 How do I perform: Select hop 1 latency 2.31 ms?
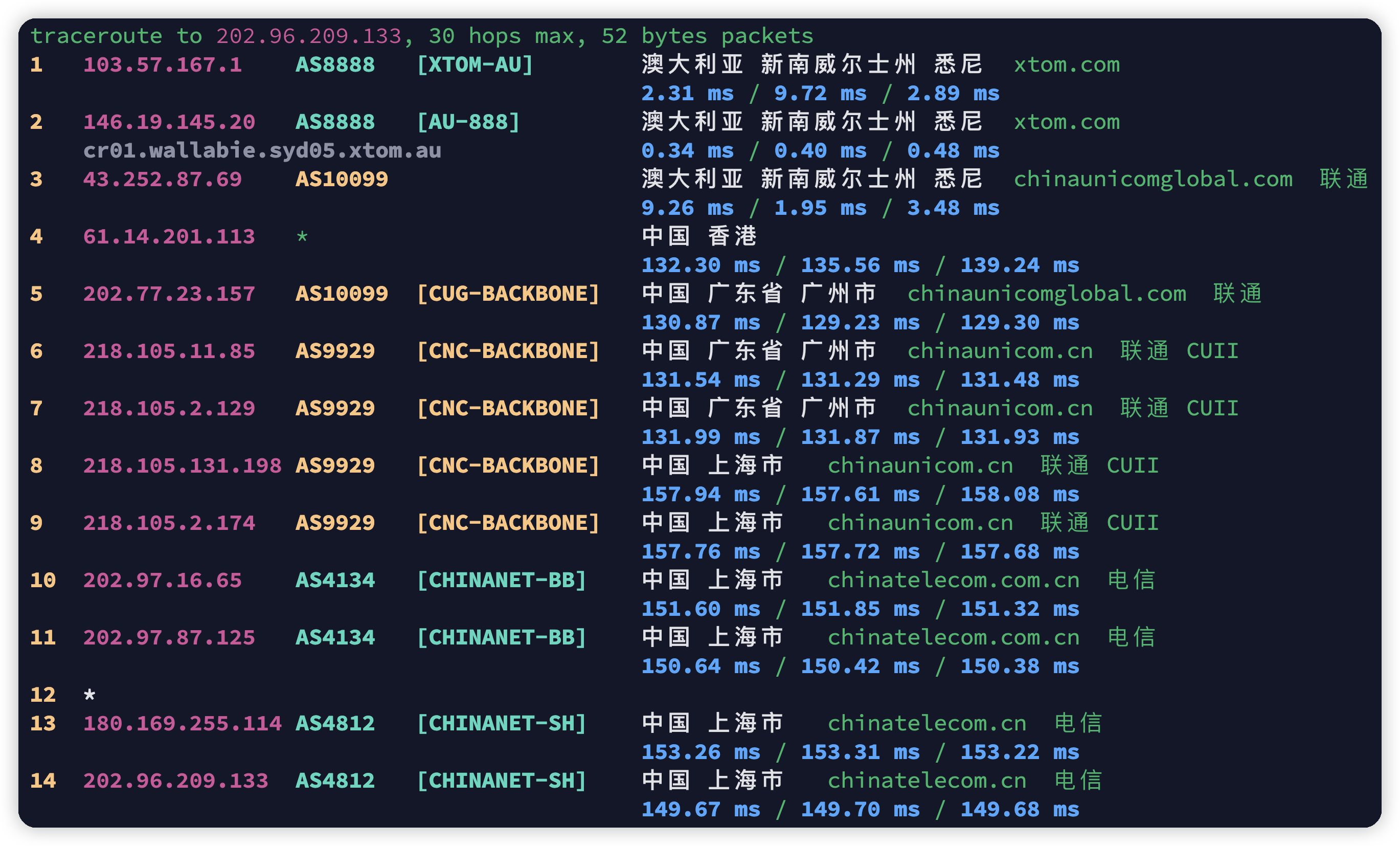point(687,93)
